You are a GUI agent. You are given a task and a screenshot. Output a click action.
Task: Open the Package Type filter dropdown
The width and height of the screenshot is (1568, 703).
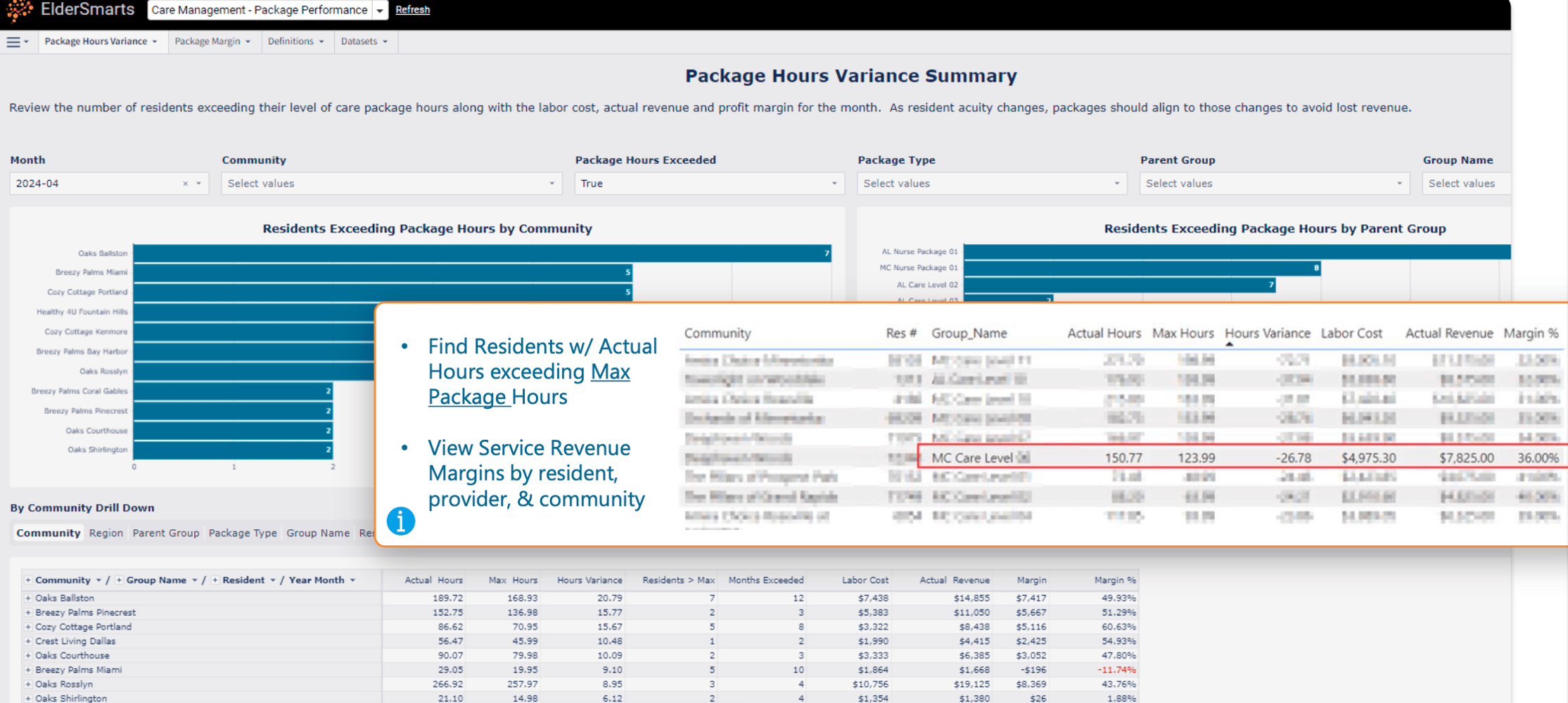click(992, 184)
